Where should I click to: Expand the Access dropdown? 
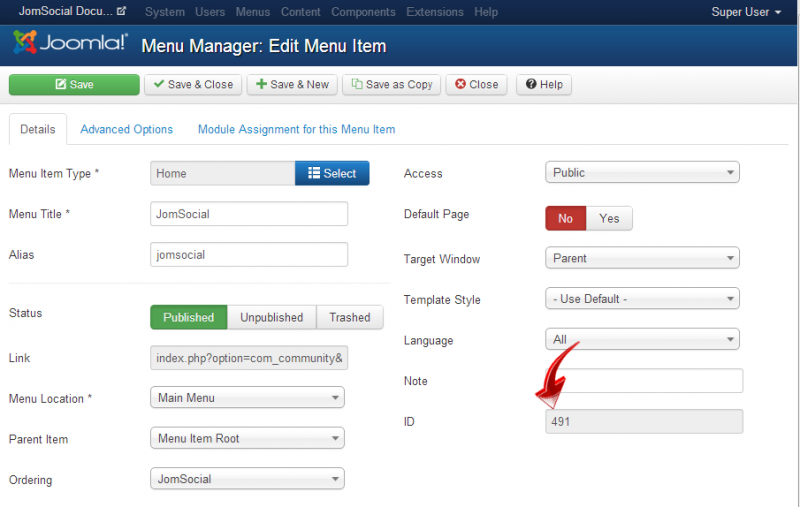point(642,172)
